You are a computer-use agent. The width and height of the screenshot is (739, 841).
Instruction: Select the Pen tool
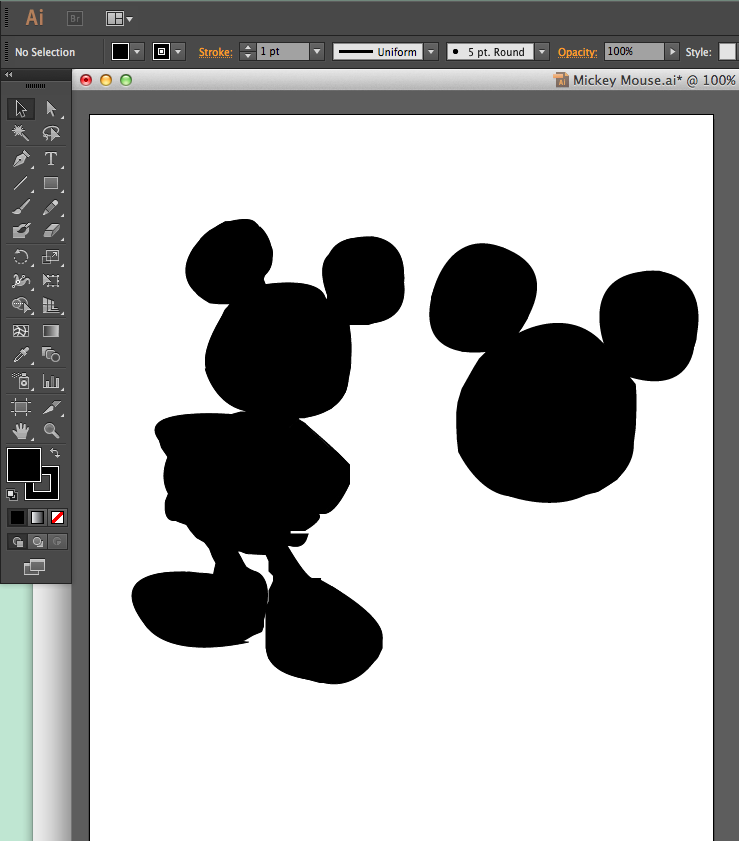[21, 159]
